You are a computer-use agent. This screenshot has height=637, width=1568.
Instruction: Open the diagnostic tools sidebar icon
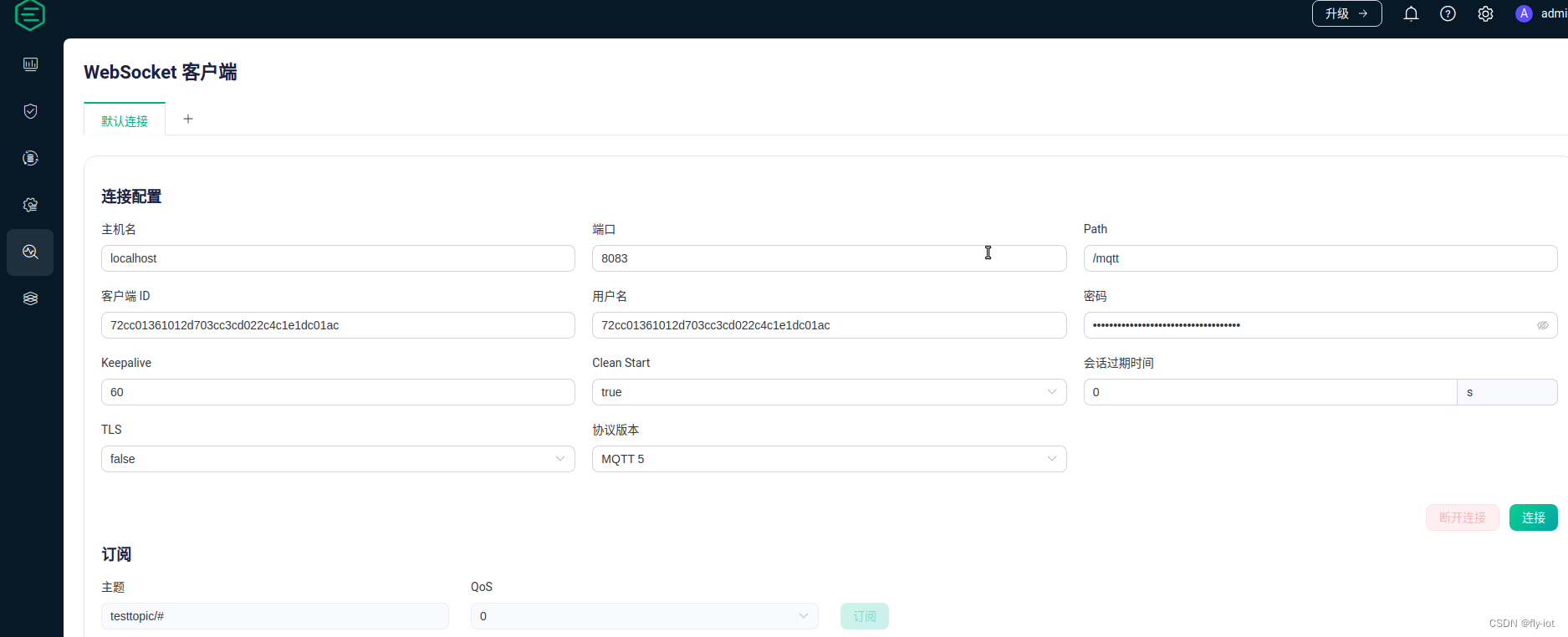[31, 252]
